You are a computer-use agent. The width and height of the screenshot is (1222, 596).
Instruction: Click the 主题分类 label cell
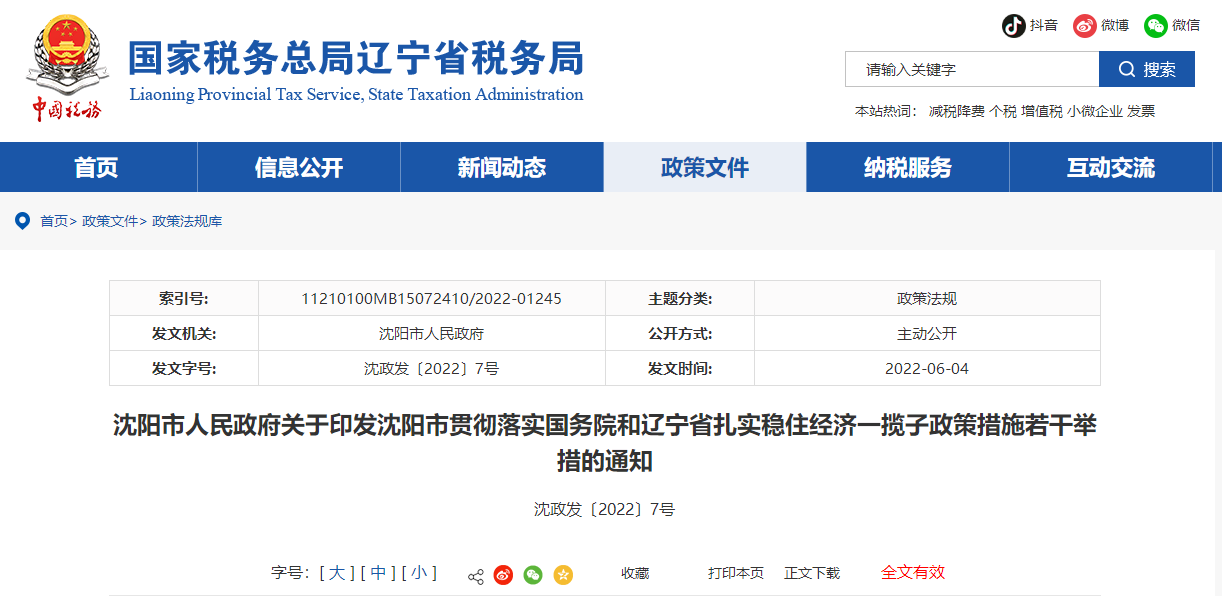click(x=680, y=298)
